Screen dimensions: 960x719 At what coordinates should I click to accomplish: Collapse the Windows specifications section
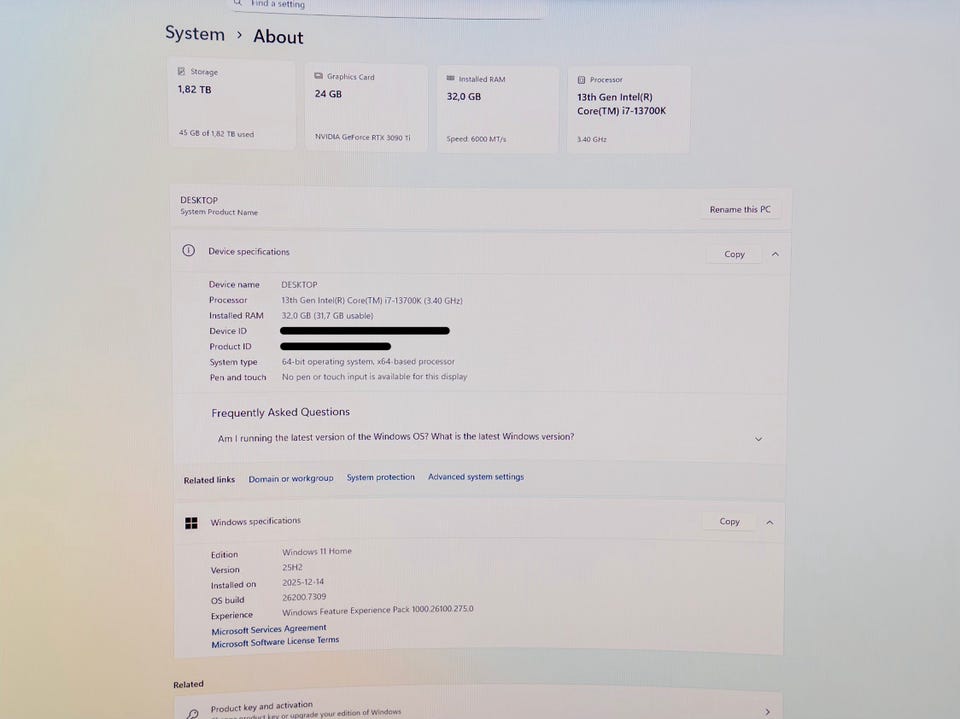coord(770,522)
